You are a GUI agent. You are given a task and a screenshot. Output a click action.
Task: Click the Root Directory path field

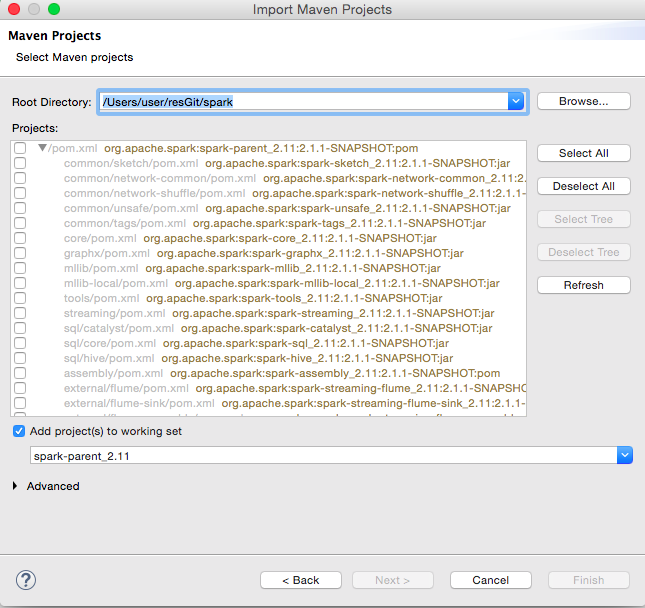304,102
